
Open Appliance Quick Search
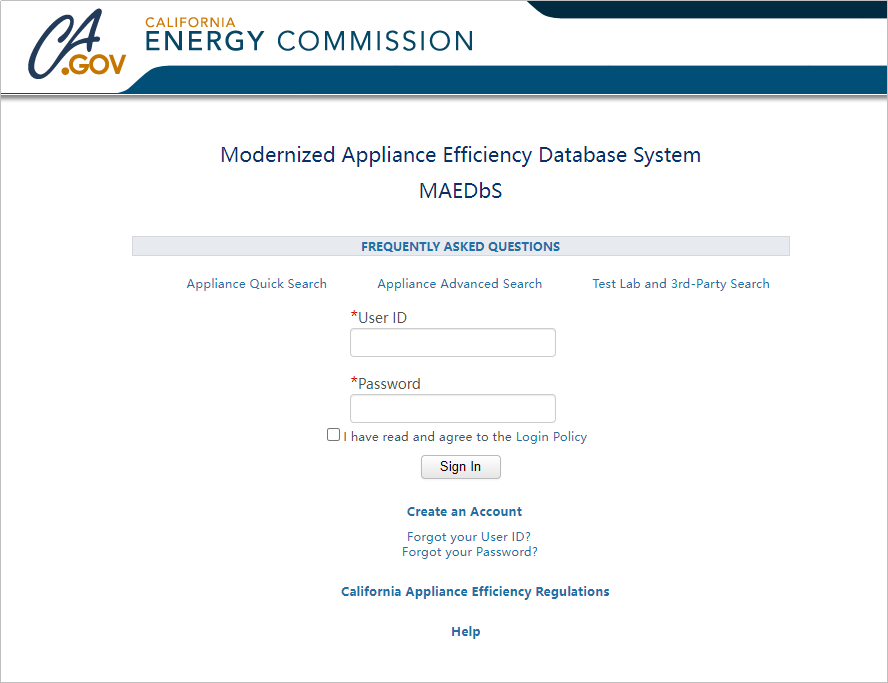click(x=256, y=284)
